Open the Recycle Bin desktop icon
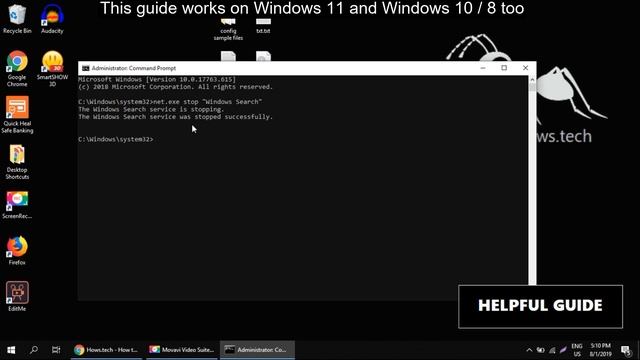This screenshot has height=360, width=640. point(17,19)
